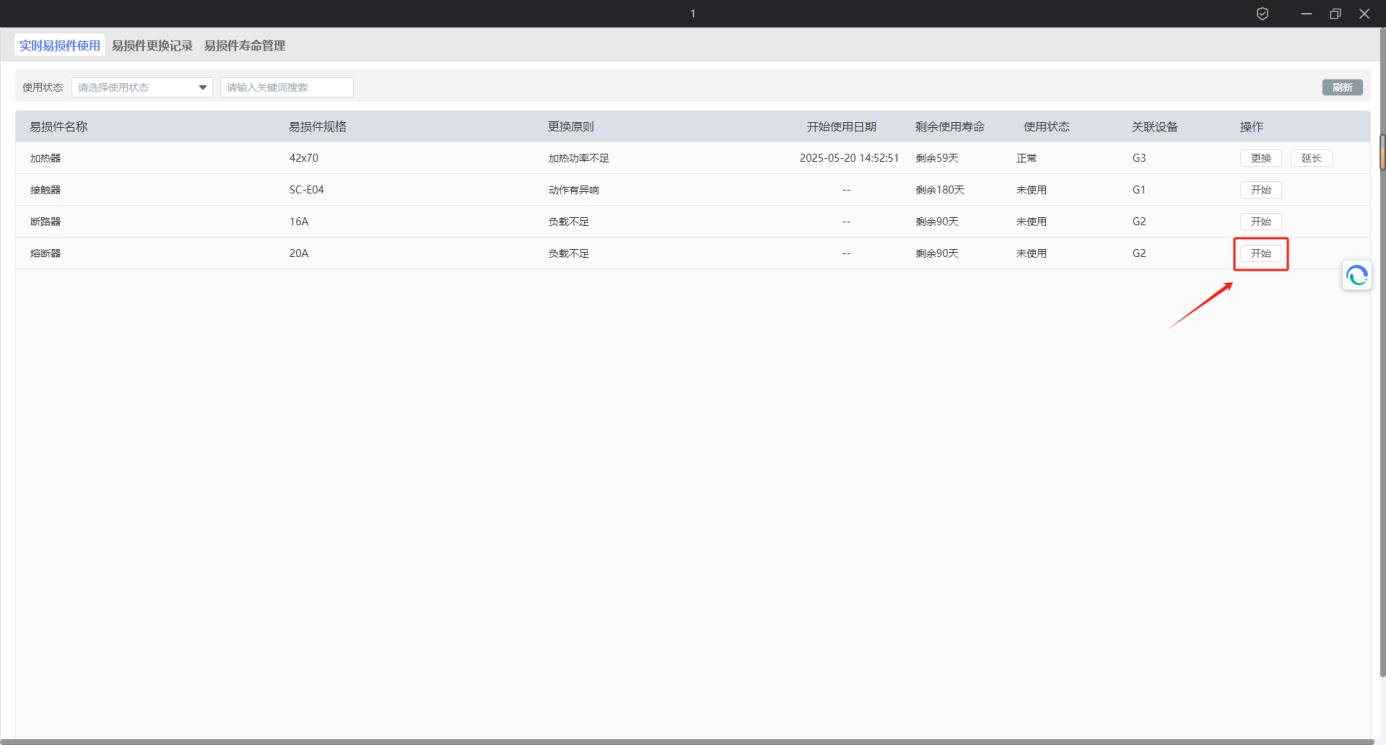Click 更换 button for 加热器
The height and width of the screenshot is (745, 1386).
pos(1261,158)
